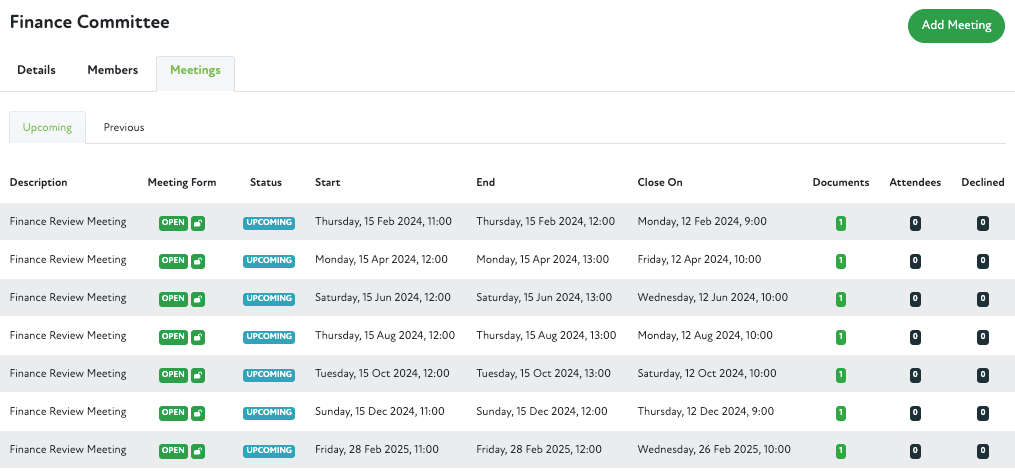Click the unlock icon for 15 Jun 2024 meeting
Viewport: 1015px width, 473px height.
coord(198,298)
